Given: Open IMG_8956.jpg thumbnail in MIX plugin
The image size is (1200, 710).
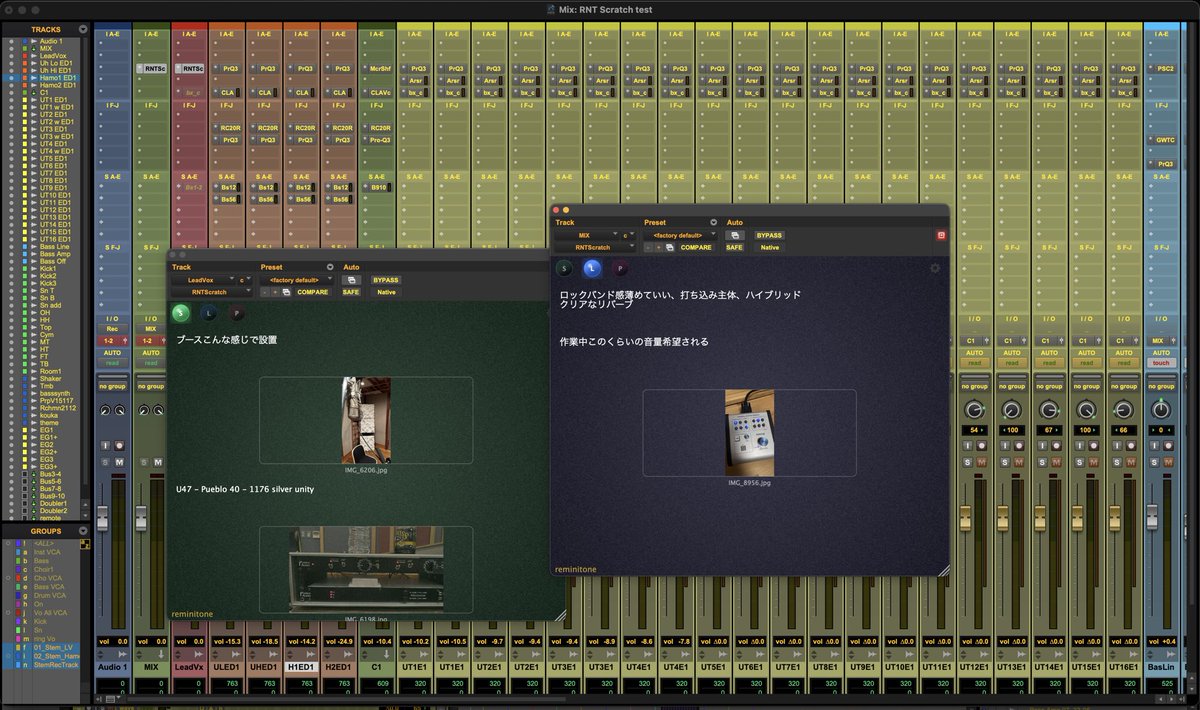Looking at the screenshot, I should click(750, 433).
